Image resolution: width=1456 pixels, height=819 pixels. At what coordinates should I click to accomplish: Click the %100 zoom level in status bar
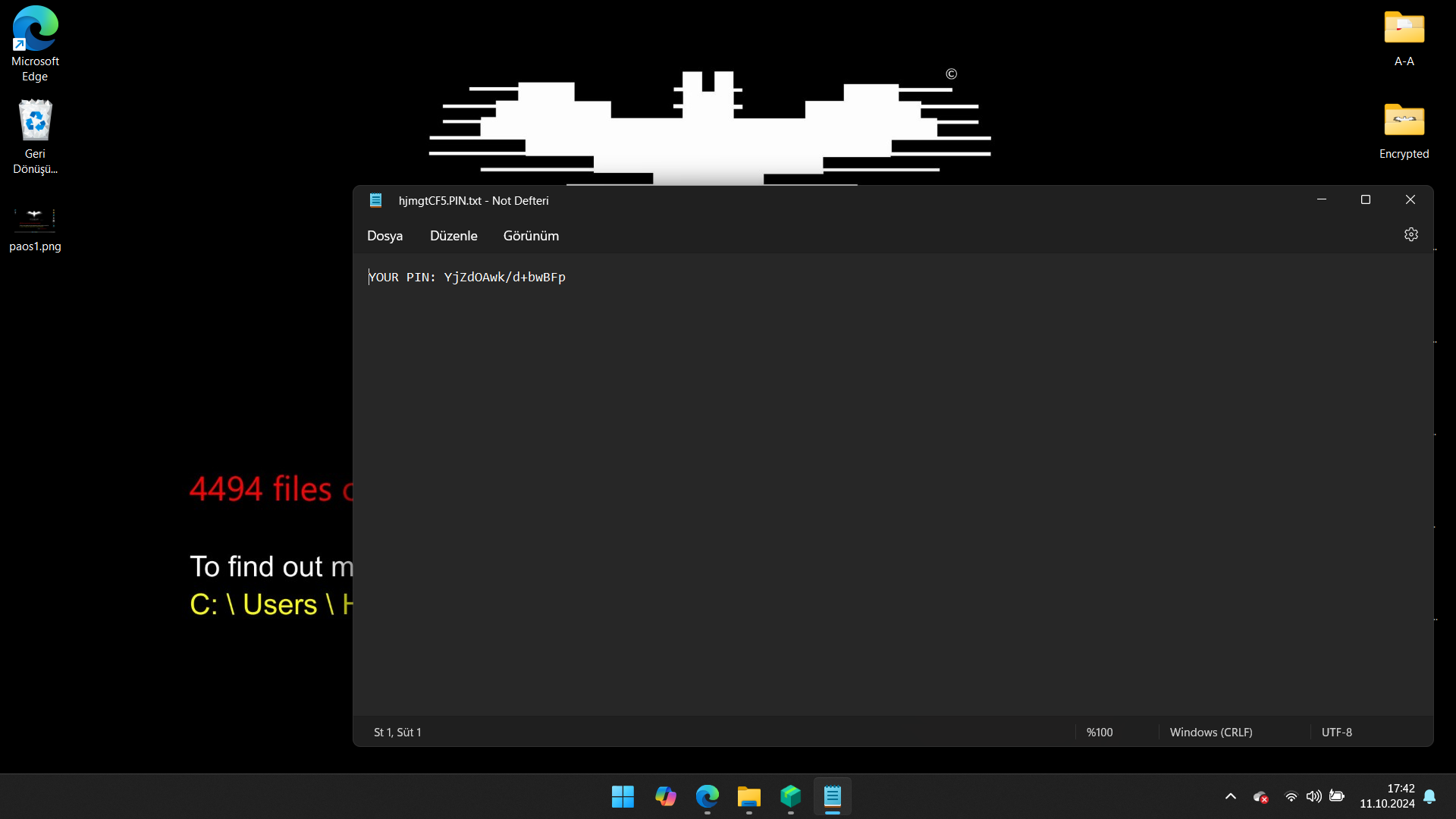point(1100,733)
